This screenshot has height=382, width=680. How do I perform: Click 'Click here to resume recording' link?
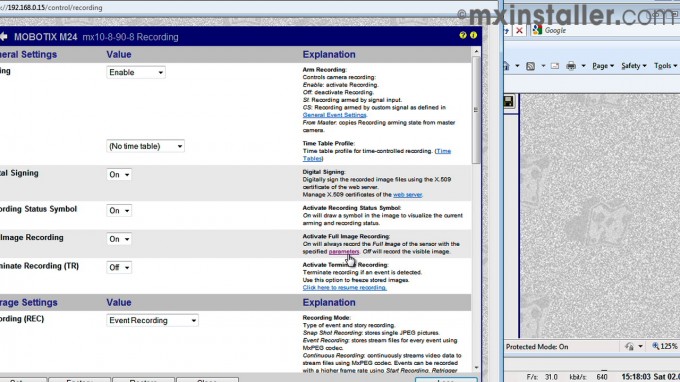(345, 287)
